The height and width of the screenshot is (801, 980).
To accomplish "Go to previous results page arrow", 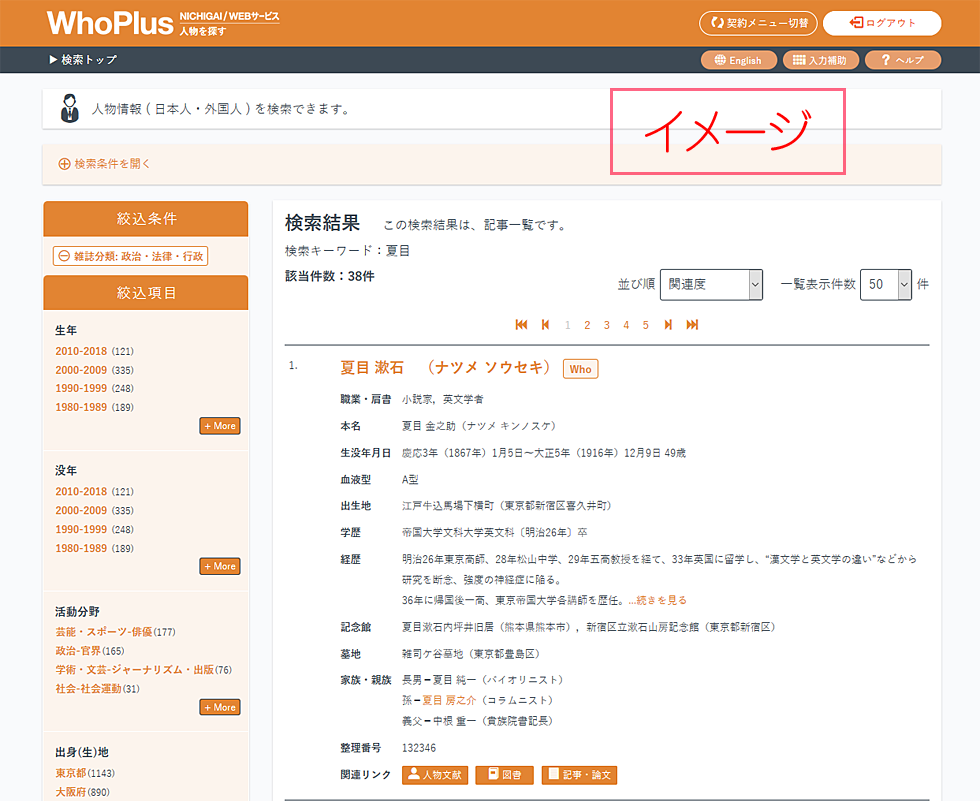I will tap(545, 325).
